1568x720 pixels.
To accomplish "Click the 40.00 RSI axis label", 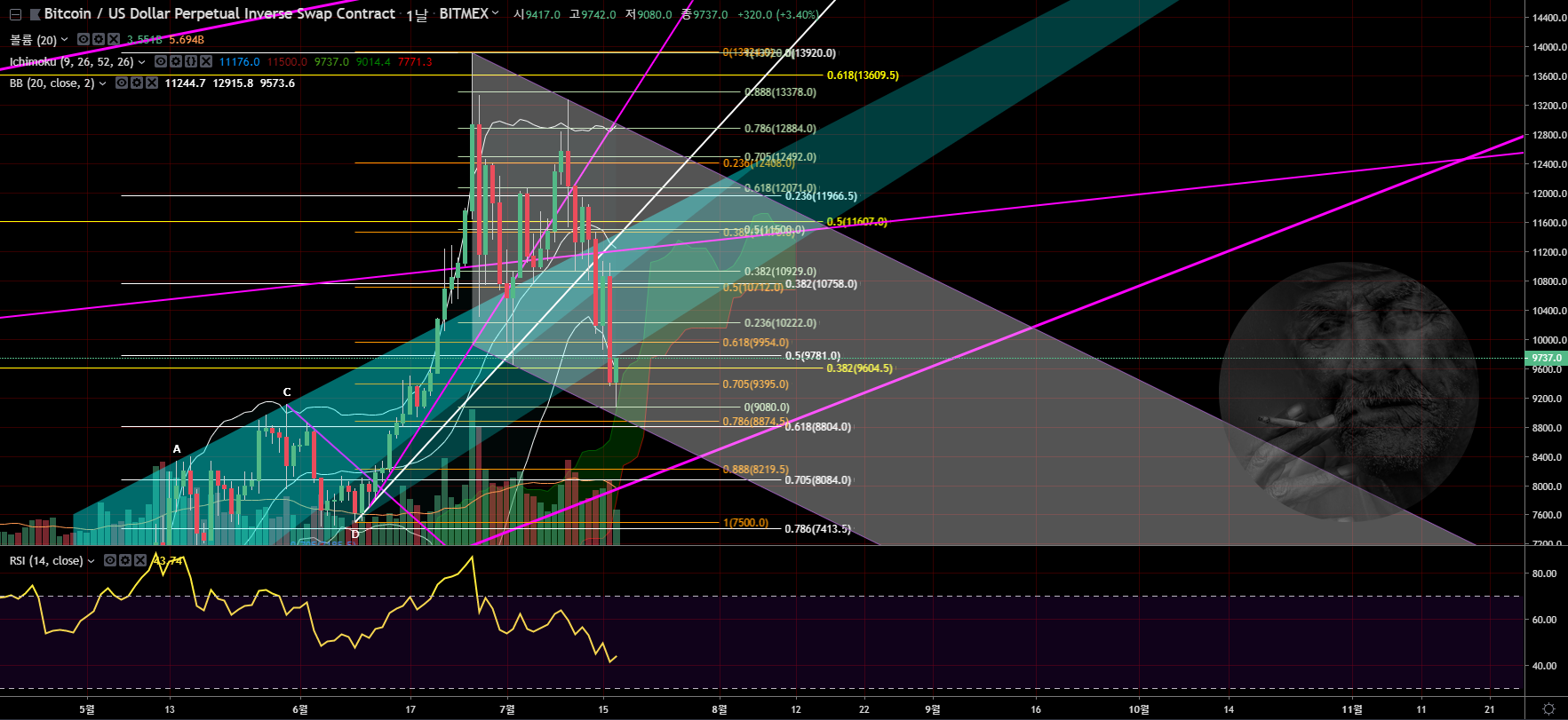I will [x=1544, y=666].
